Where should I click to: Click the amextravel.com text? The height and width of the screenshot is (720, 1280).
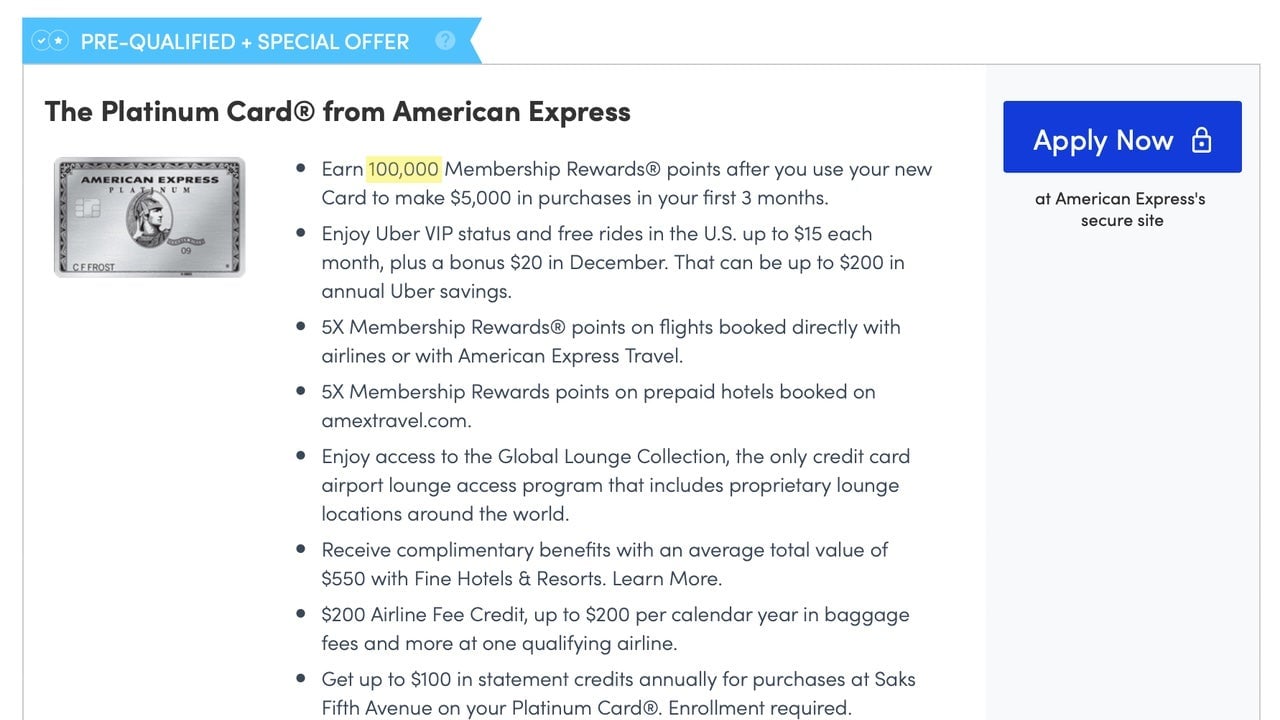(396, 421)
